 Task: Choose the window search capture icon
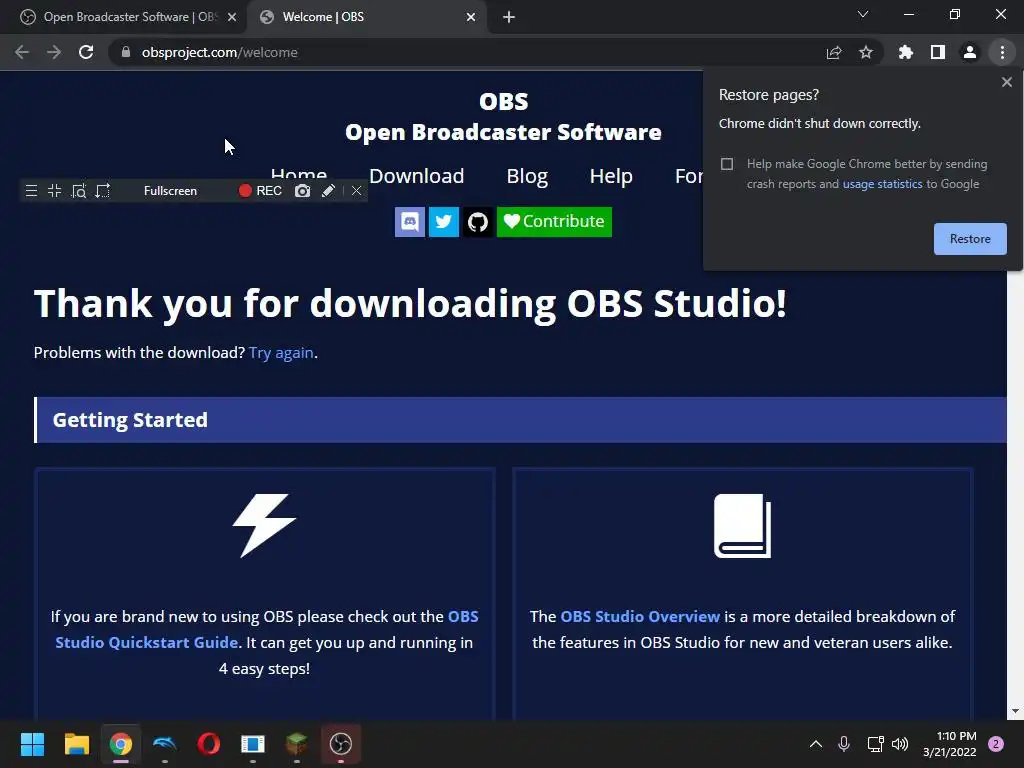click(78, 191)
